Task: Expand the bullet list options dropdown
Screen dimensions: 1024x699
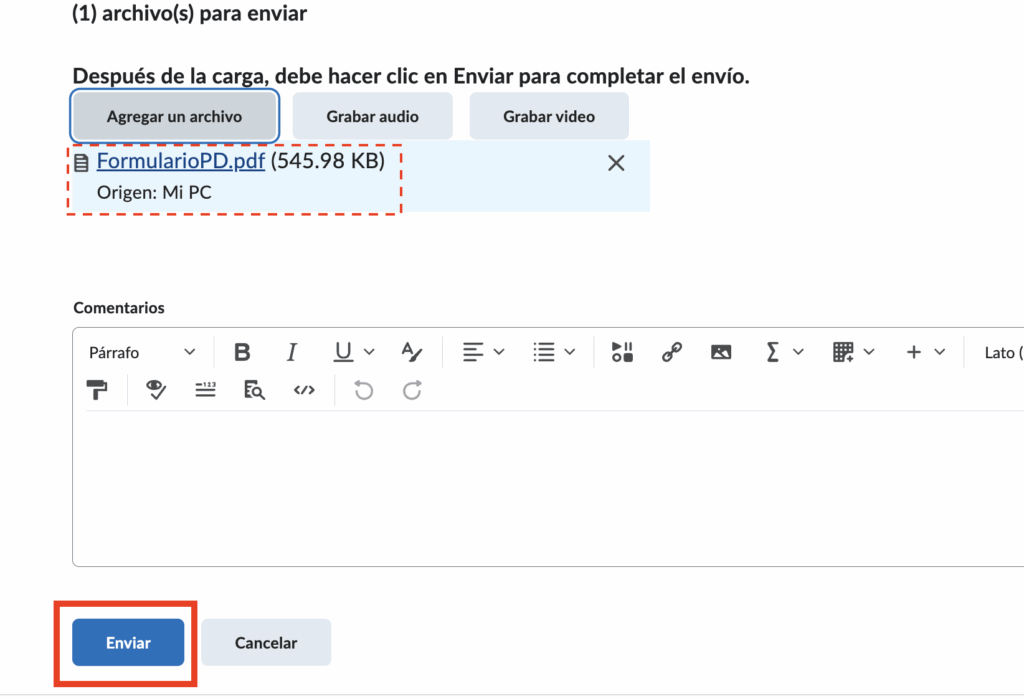Action: (554, 352)
